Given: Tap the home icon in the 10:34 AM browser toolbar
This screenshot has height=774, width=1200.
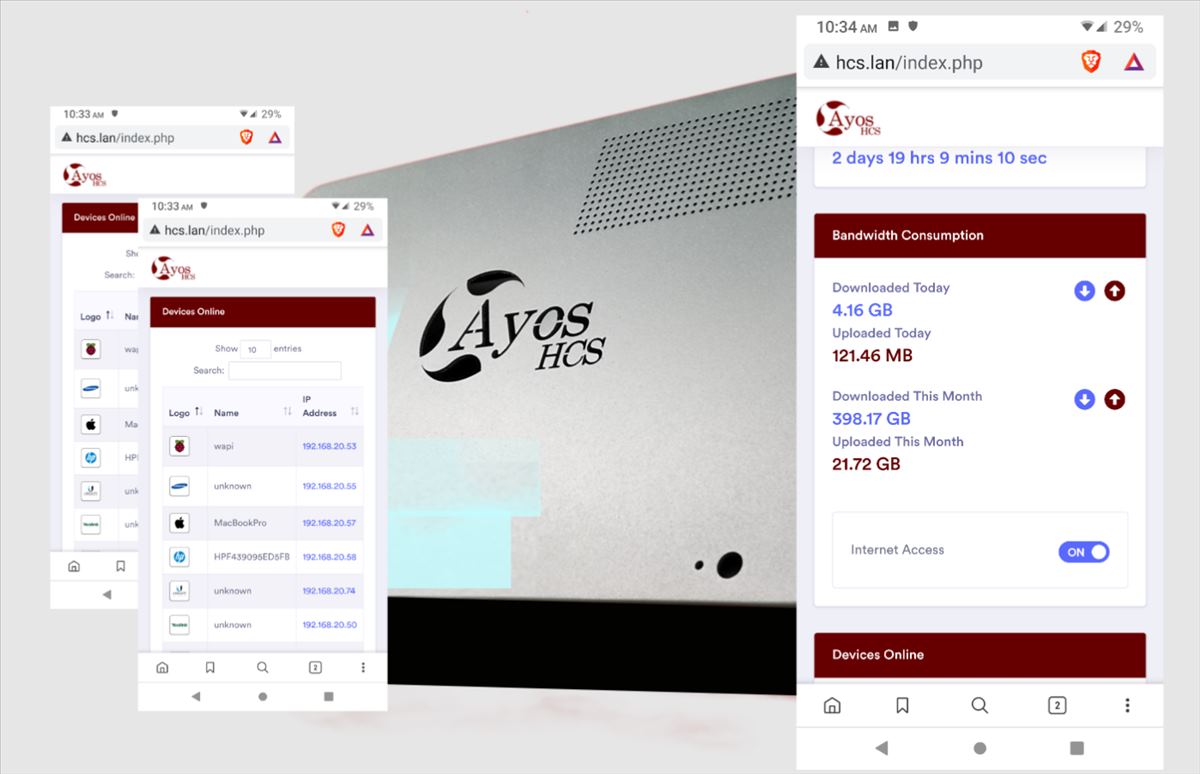Looking at the screenshot, I should click(831, 705).
